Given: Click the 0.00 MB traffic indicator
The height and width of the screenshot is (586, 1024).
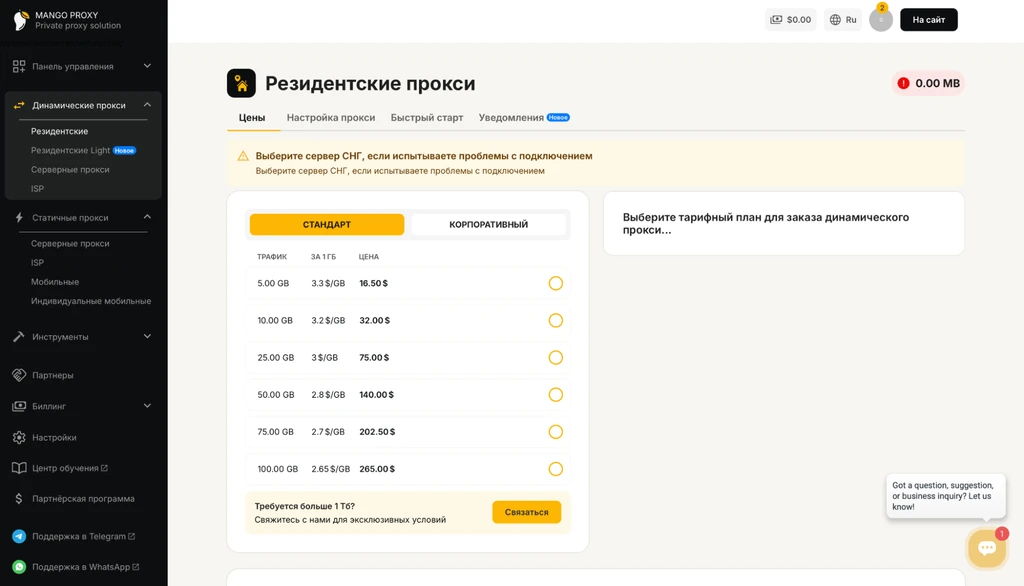Looking at the screenshot, I should point(928,83).
